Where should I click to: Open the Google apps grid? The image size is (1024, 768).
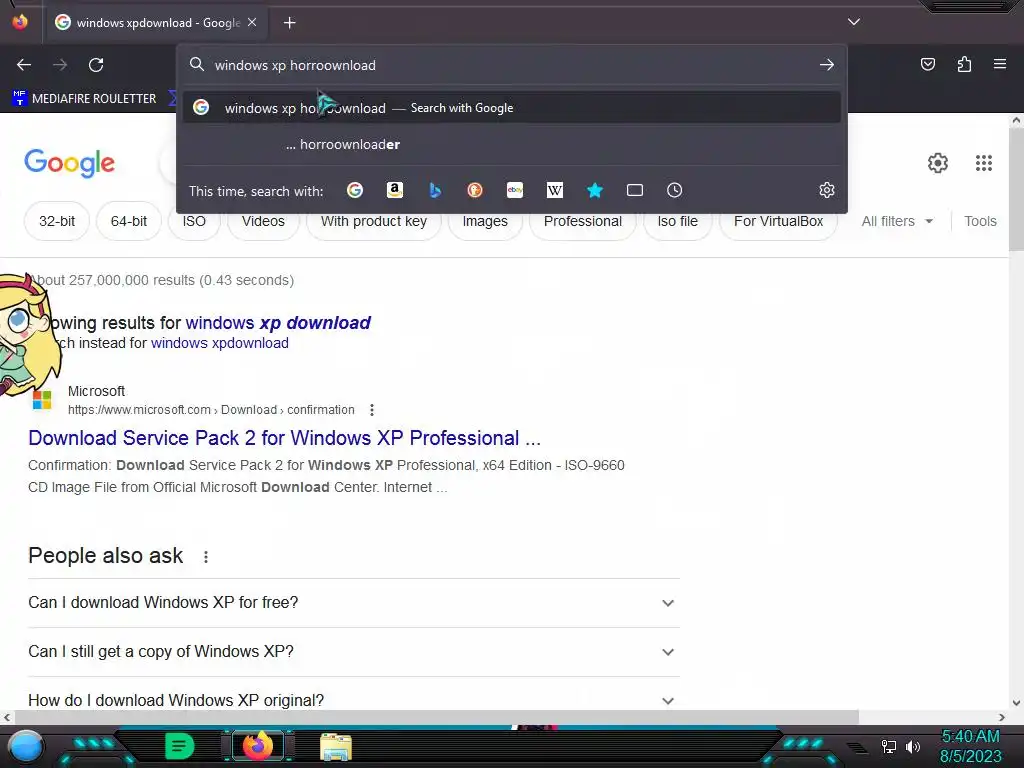(984, 163)
